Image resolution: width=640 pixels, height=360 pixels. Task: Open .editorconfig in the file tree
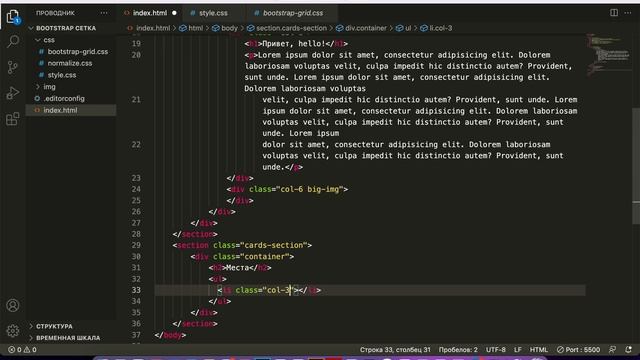point(64,98)
